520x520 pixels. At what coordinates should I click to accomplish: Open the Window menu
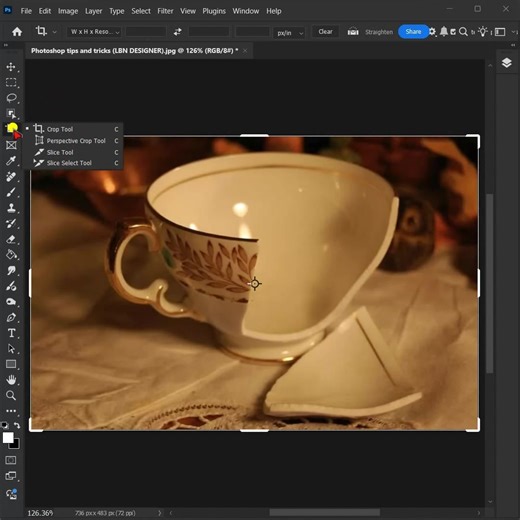click(x=246, y=11)
